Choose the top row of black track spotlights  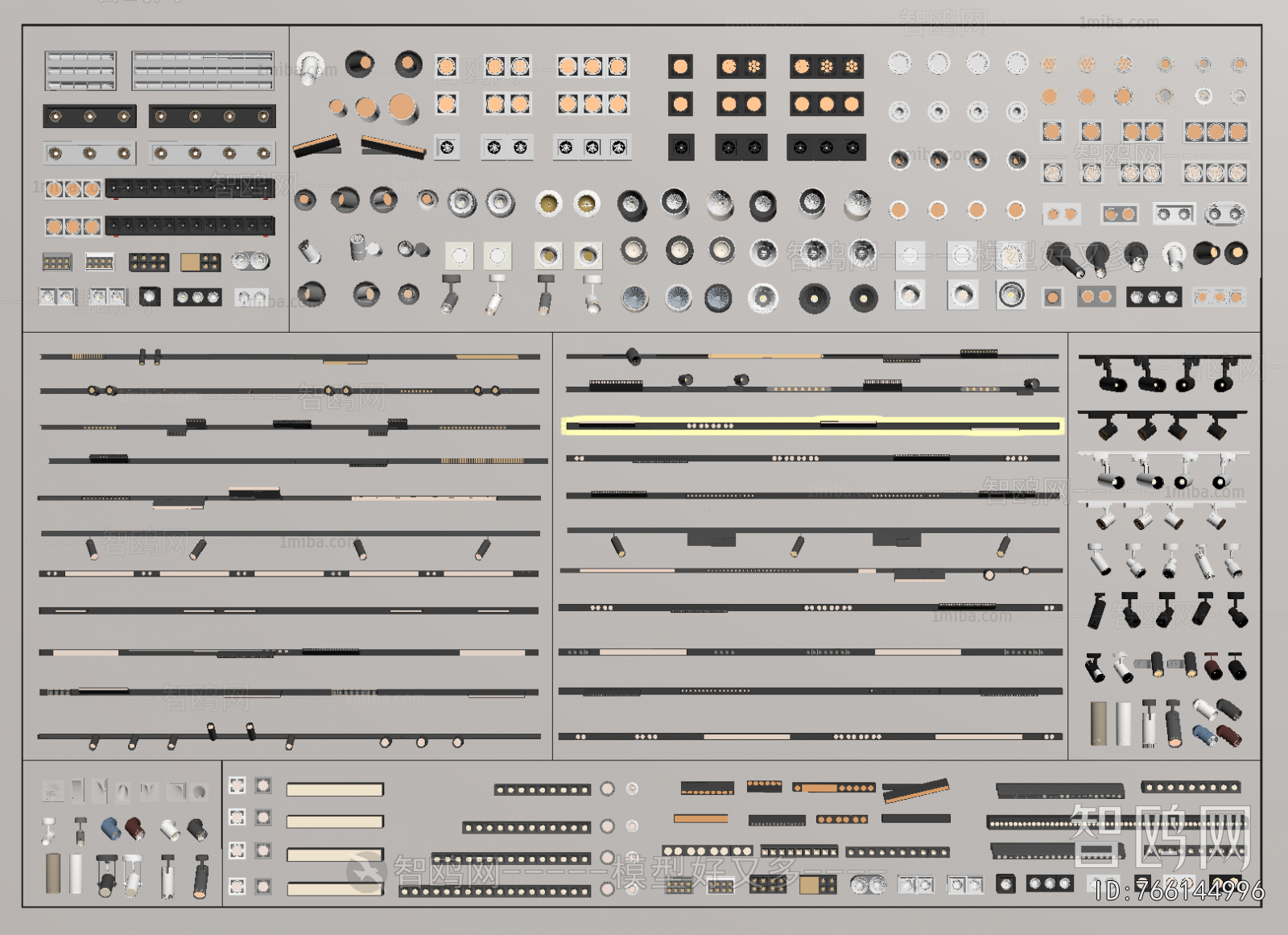point(1163,372)
